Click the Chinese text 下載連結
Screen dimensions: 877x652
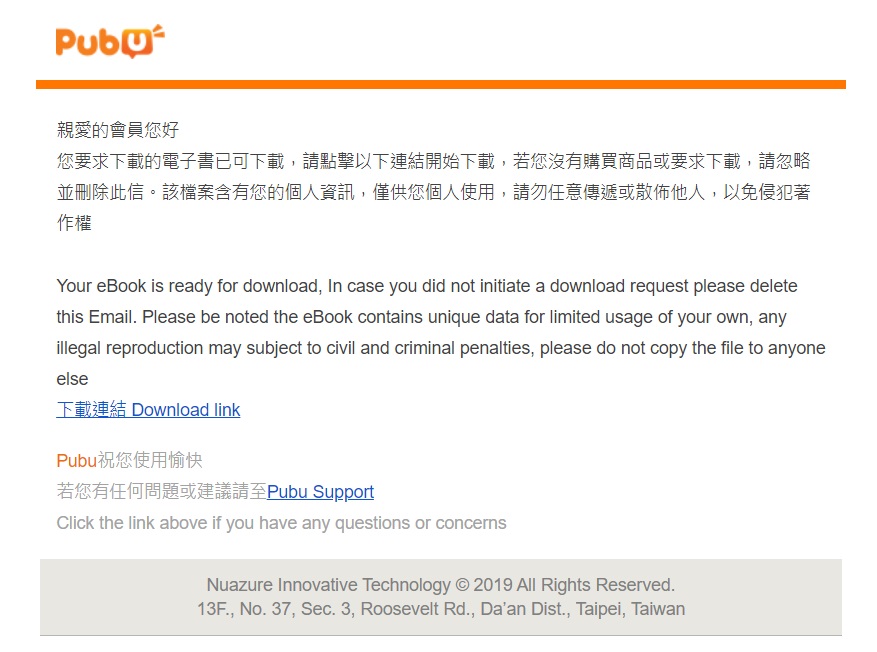click(x=92, y=410)
